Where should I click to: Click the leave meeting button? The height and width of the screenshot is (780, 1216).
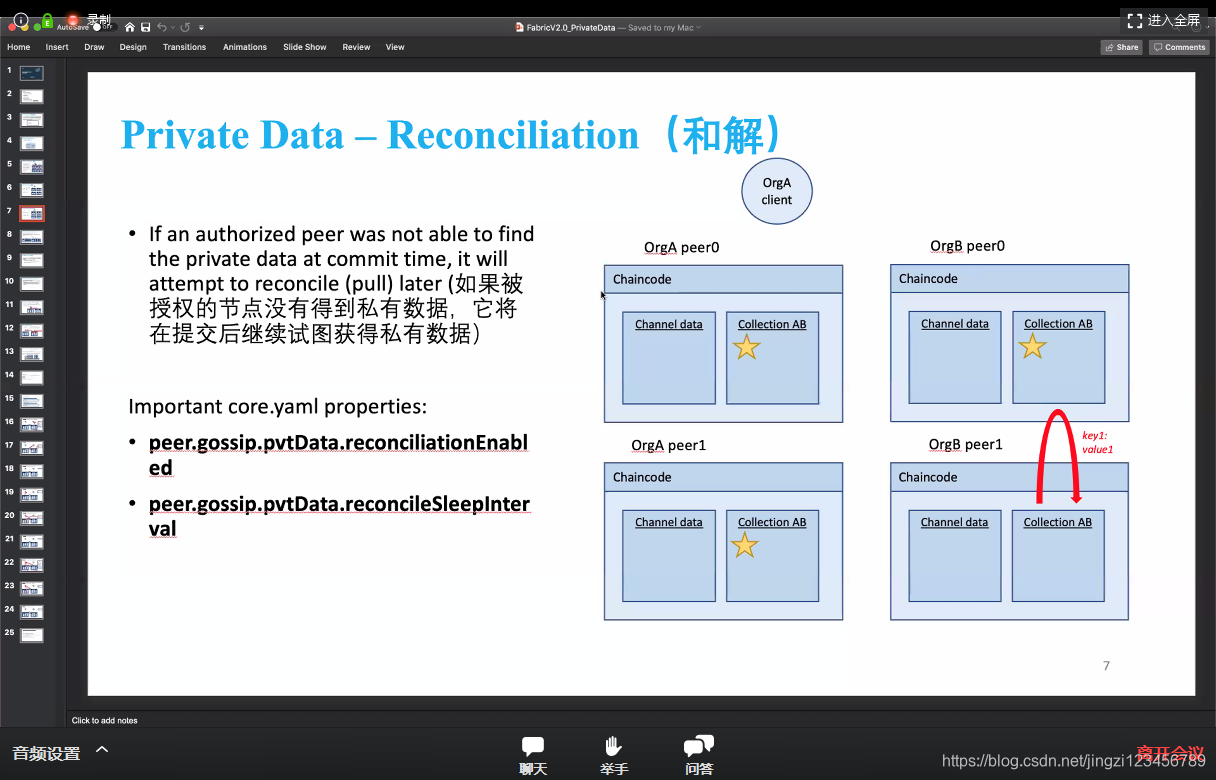(x=1170, y=752)
